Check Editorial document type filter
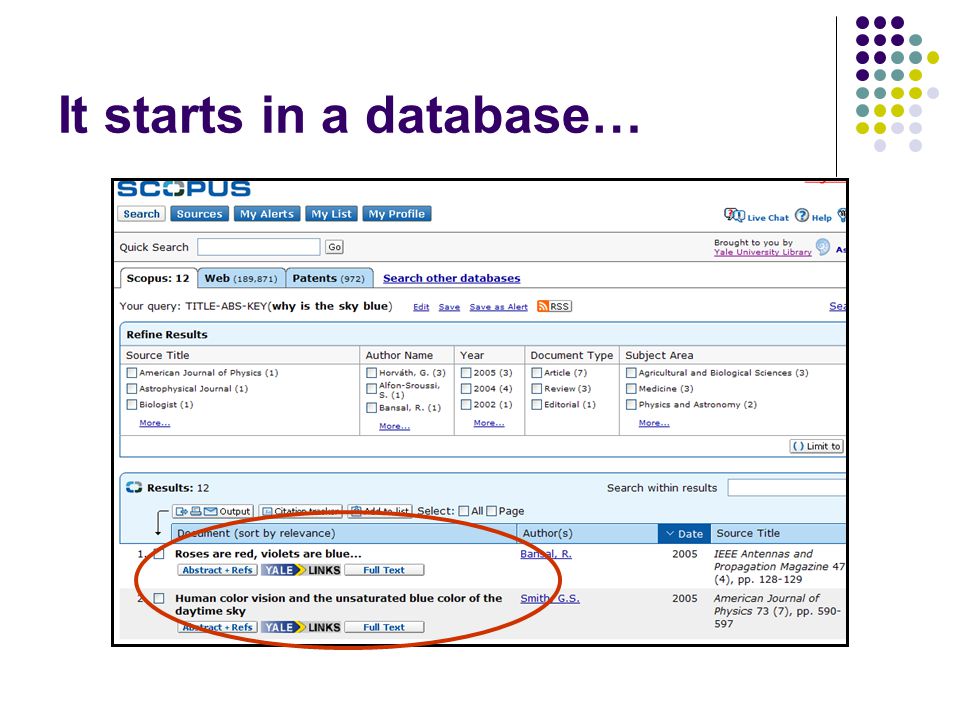 tap(536, 404)
